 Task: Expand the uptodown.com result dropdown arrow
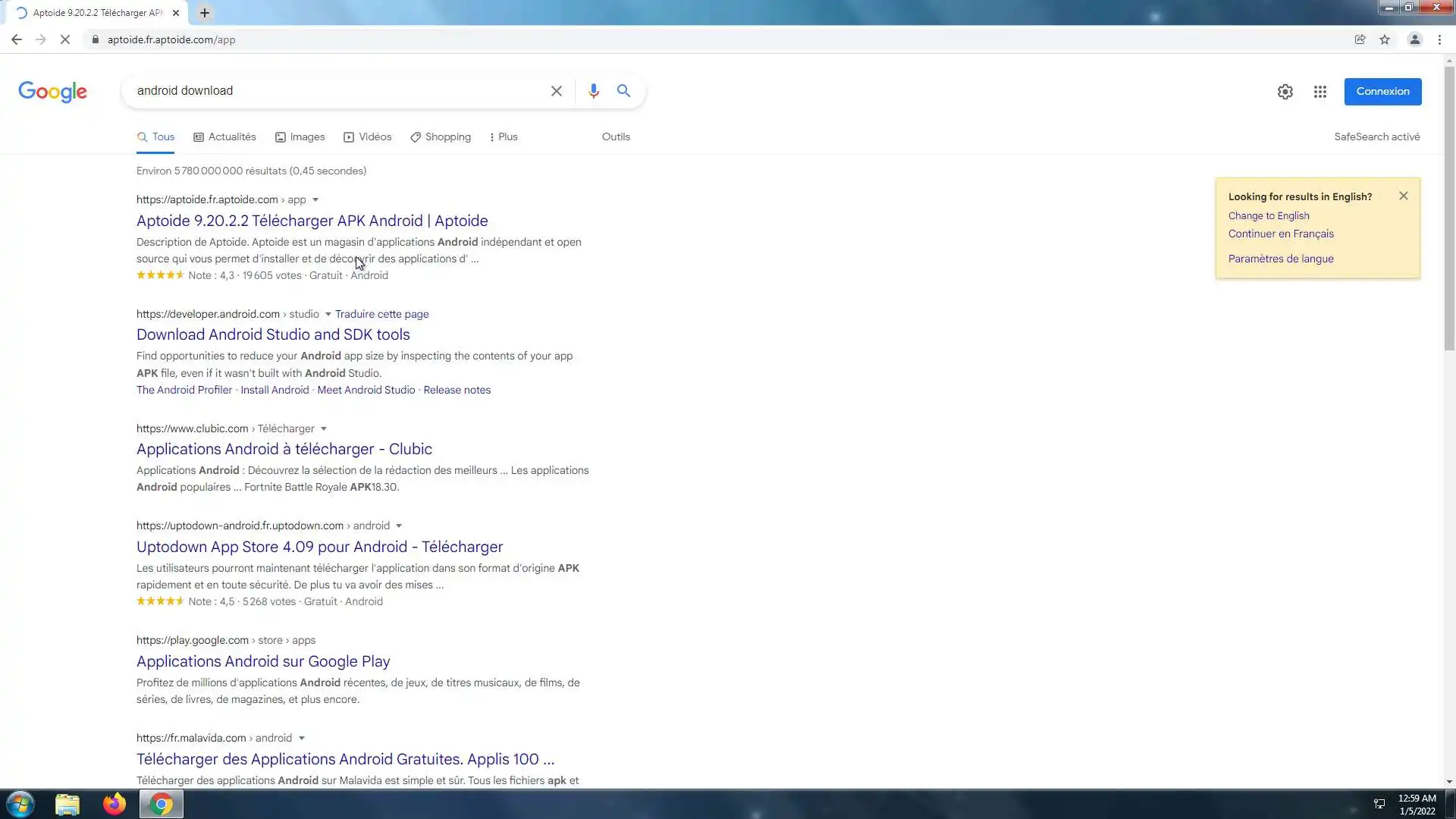399,526
